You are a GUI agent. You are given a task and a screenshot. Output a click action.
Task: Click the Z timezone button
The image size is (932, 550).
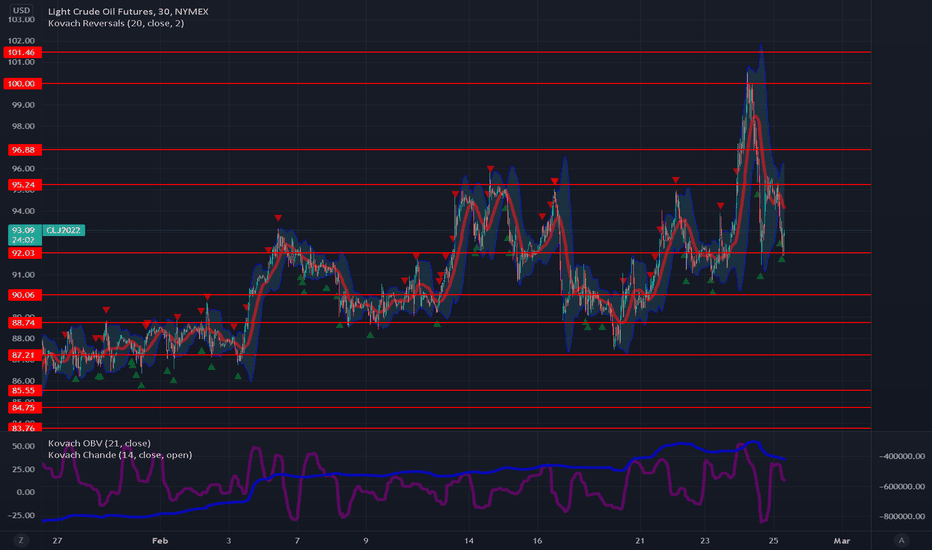[21, 540]
